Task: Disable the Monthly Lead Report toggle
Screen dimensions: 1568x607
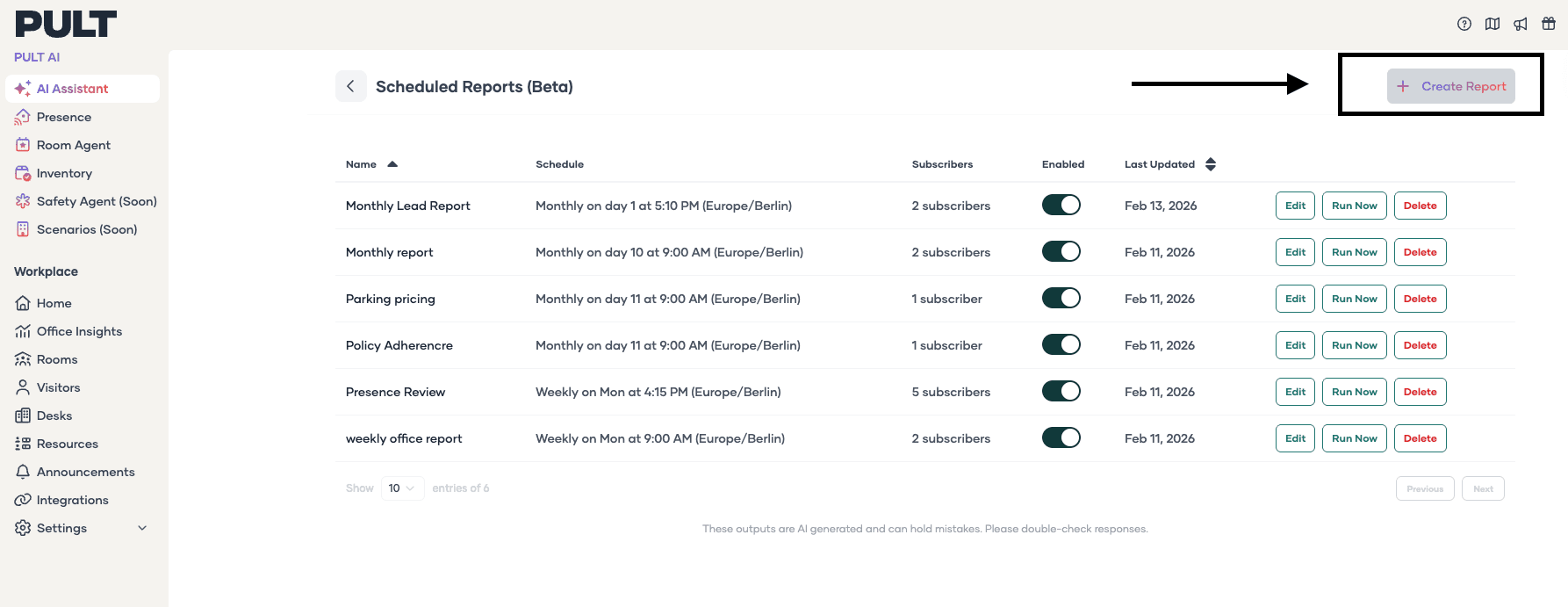Action: pyautogui.click(x=1061, y=206)
